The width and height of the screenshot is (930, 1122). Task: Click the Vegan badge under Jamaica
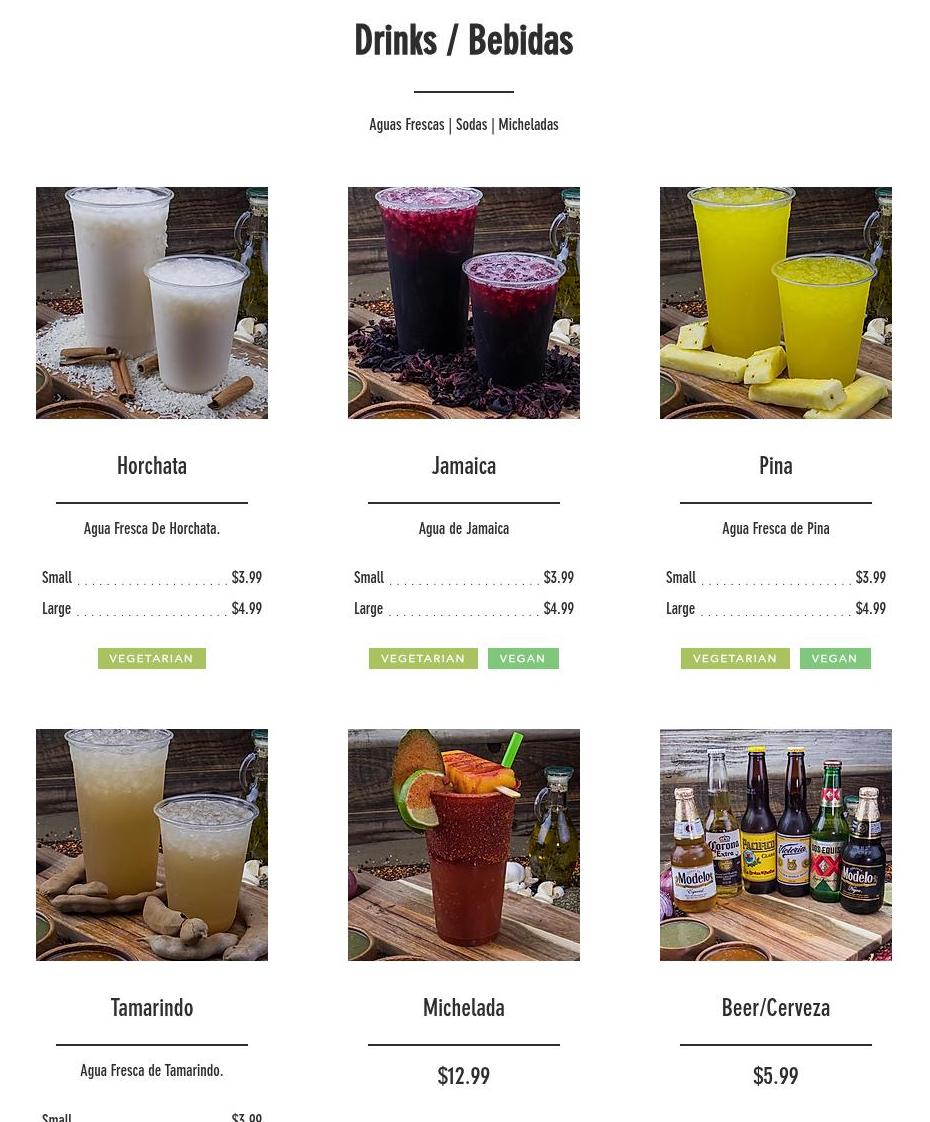[523, 658]
